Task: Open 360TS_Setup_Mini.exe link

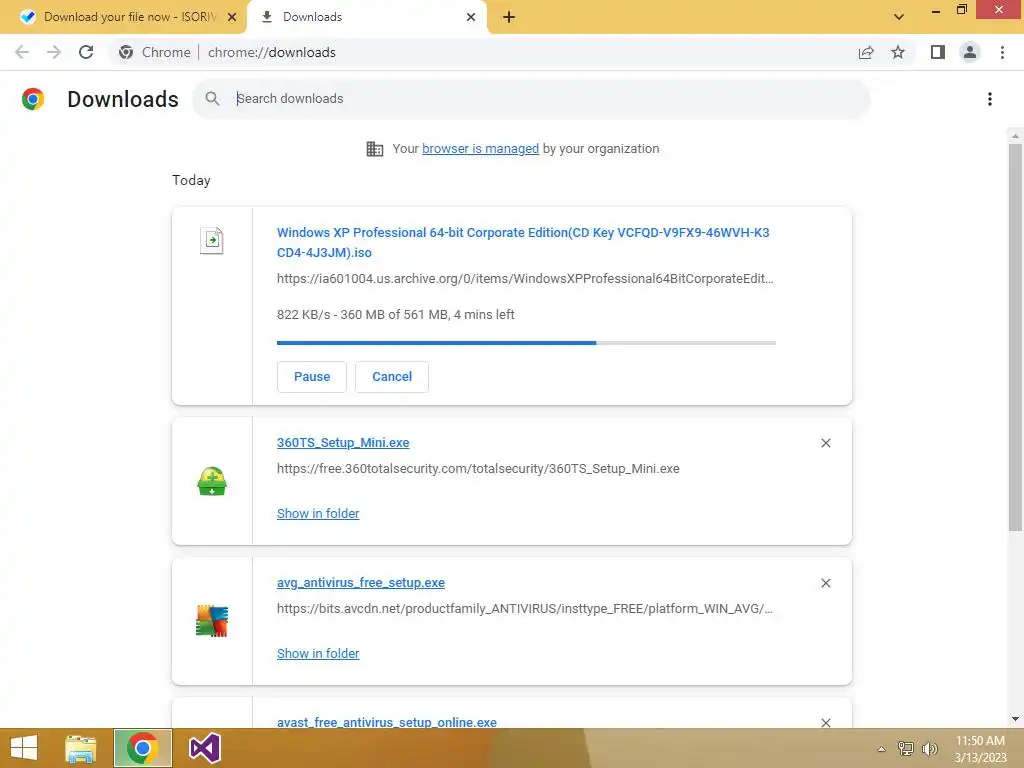Action: 343,443
